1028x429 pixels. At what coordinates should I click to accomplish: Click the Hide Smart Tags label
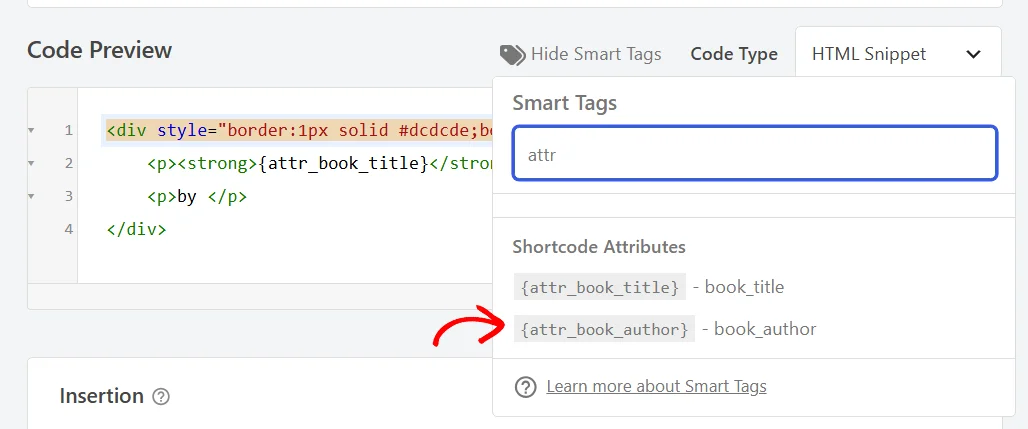[596, 54]
